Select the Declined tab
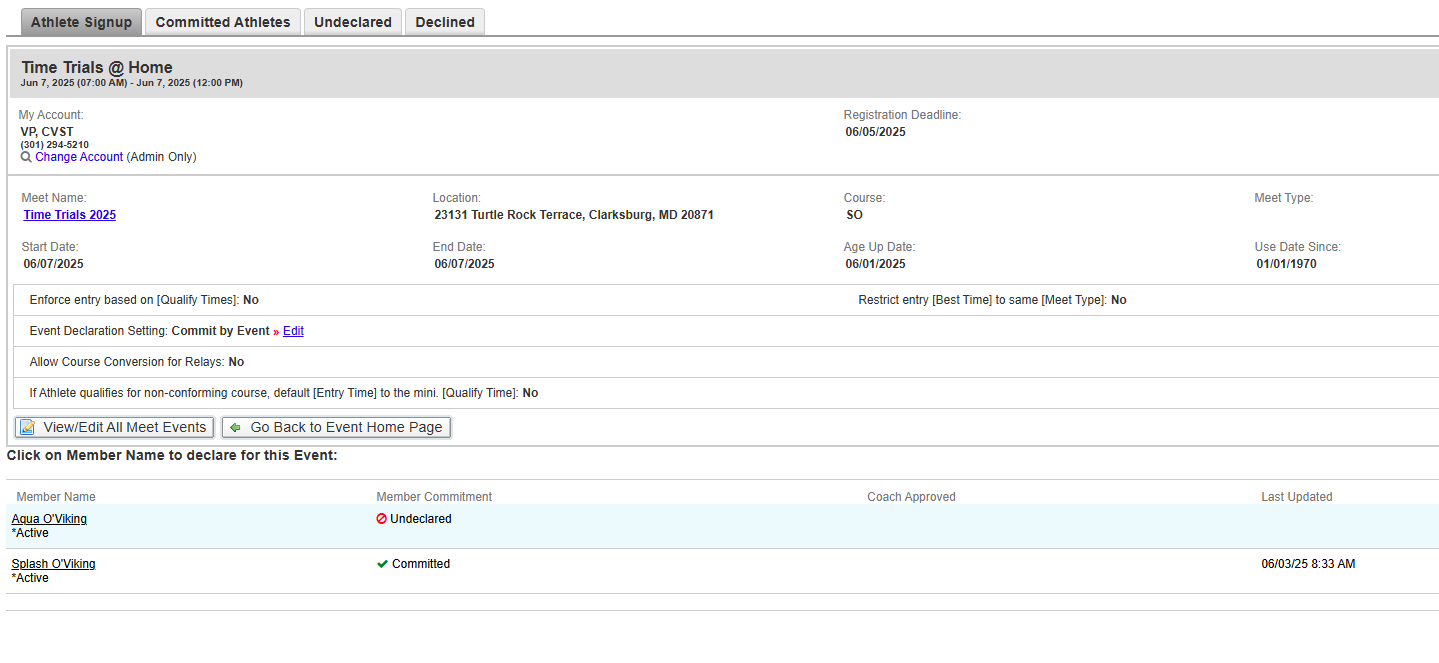 click(x=445, y=22)
